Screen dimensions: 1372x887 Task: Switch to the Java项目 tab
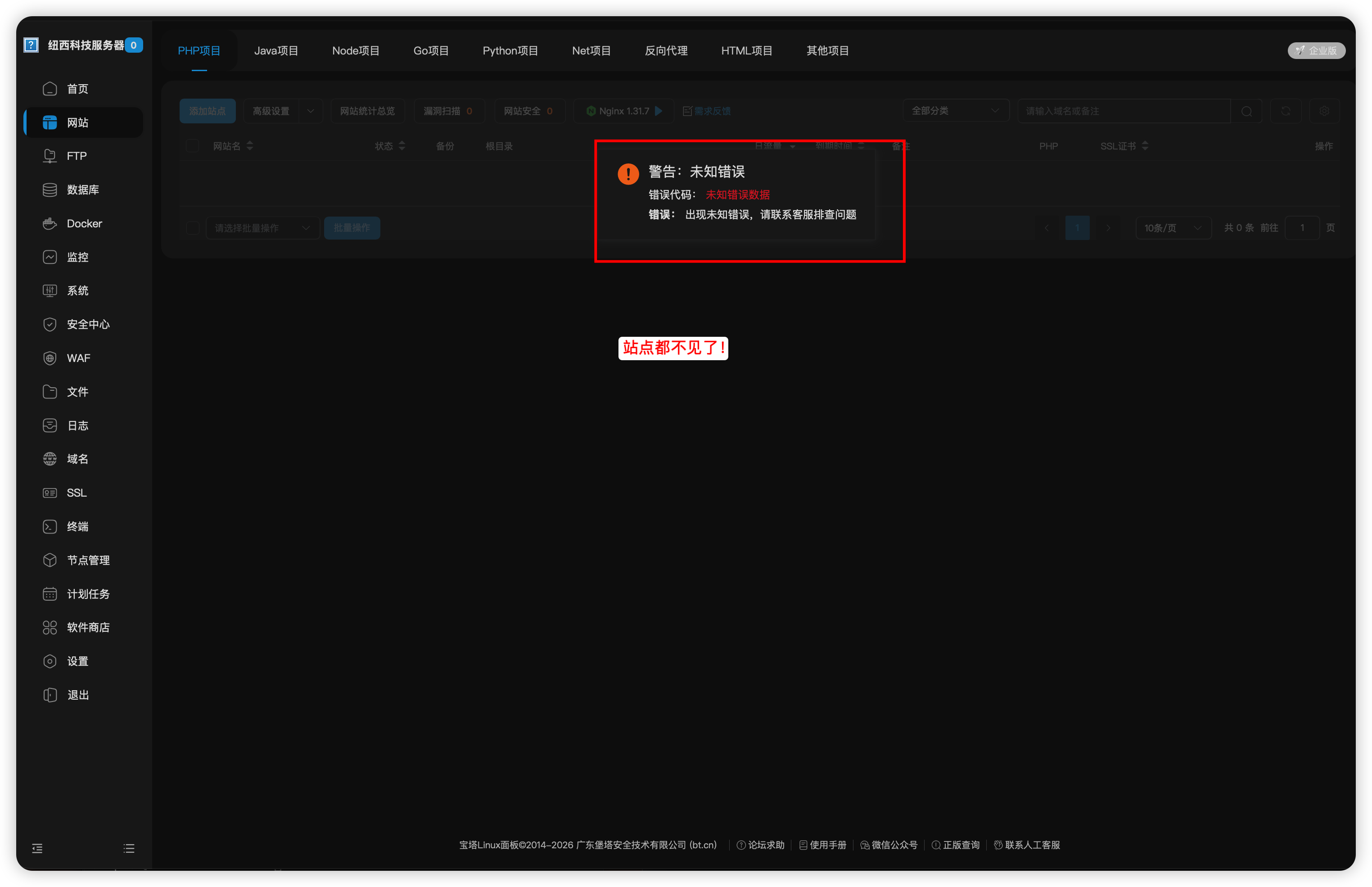pos(276,51)
